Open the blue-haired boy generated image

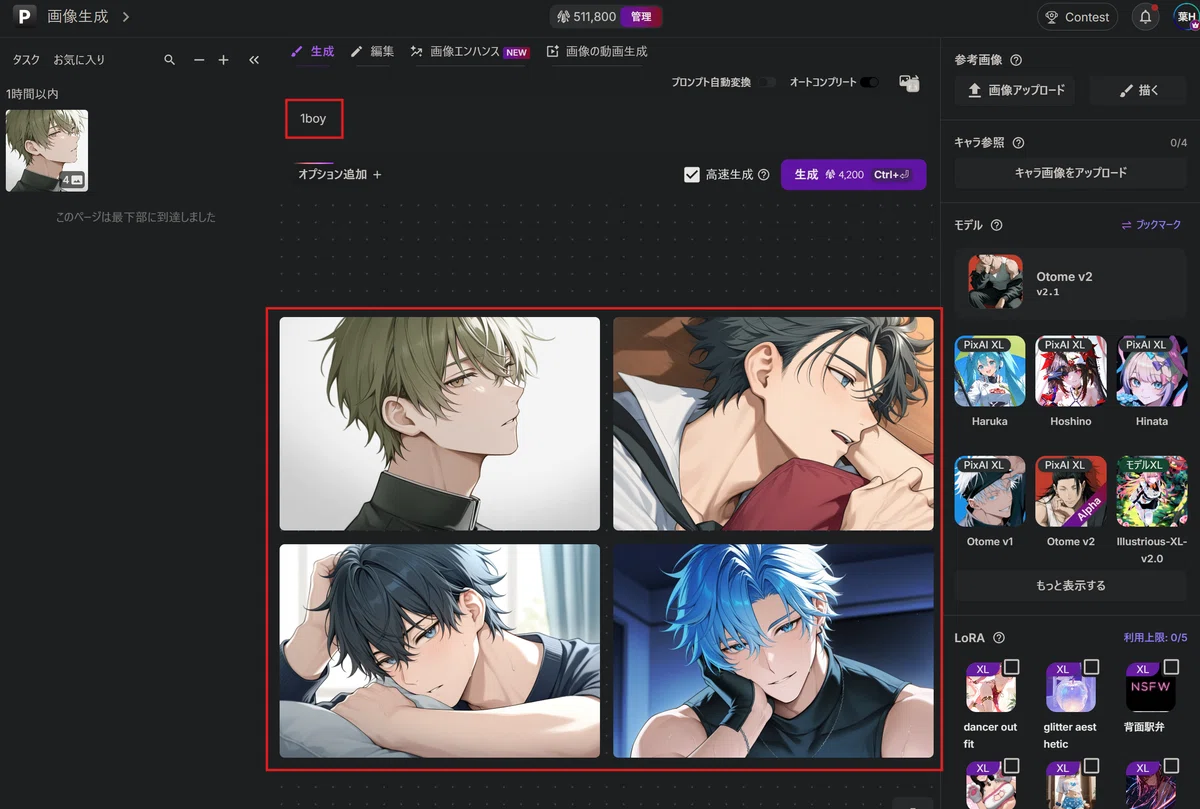click(x=773, y=651)
